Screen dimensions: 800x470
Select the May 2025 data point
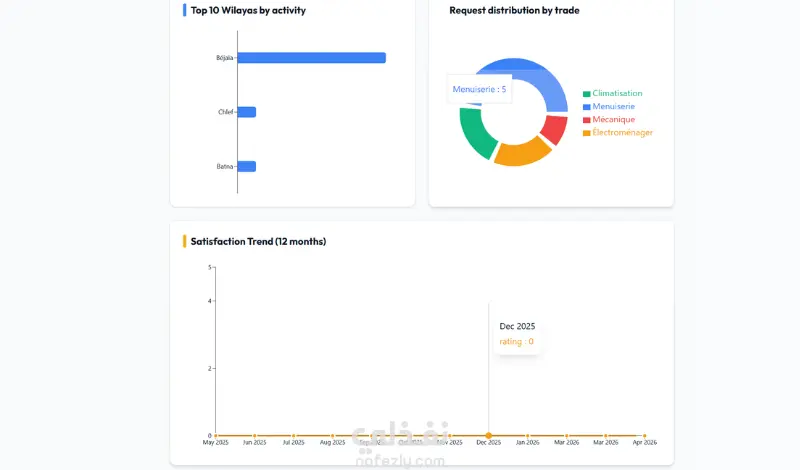(x=216, y=436)
